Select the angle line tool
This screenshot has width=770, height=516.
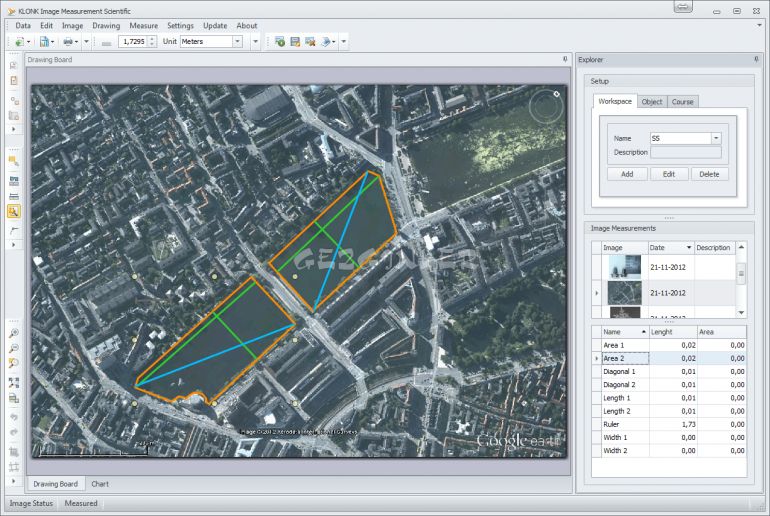[14, 230]
